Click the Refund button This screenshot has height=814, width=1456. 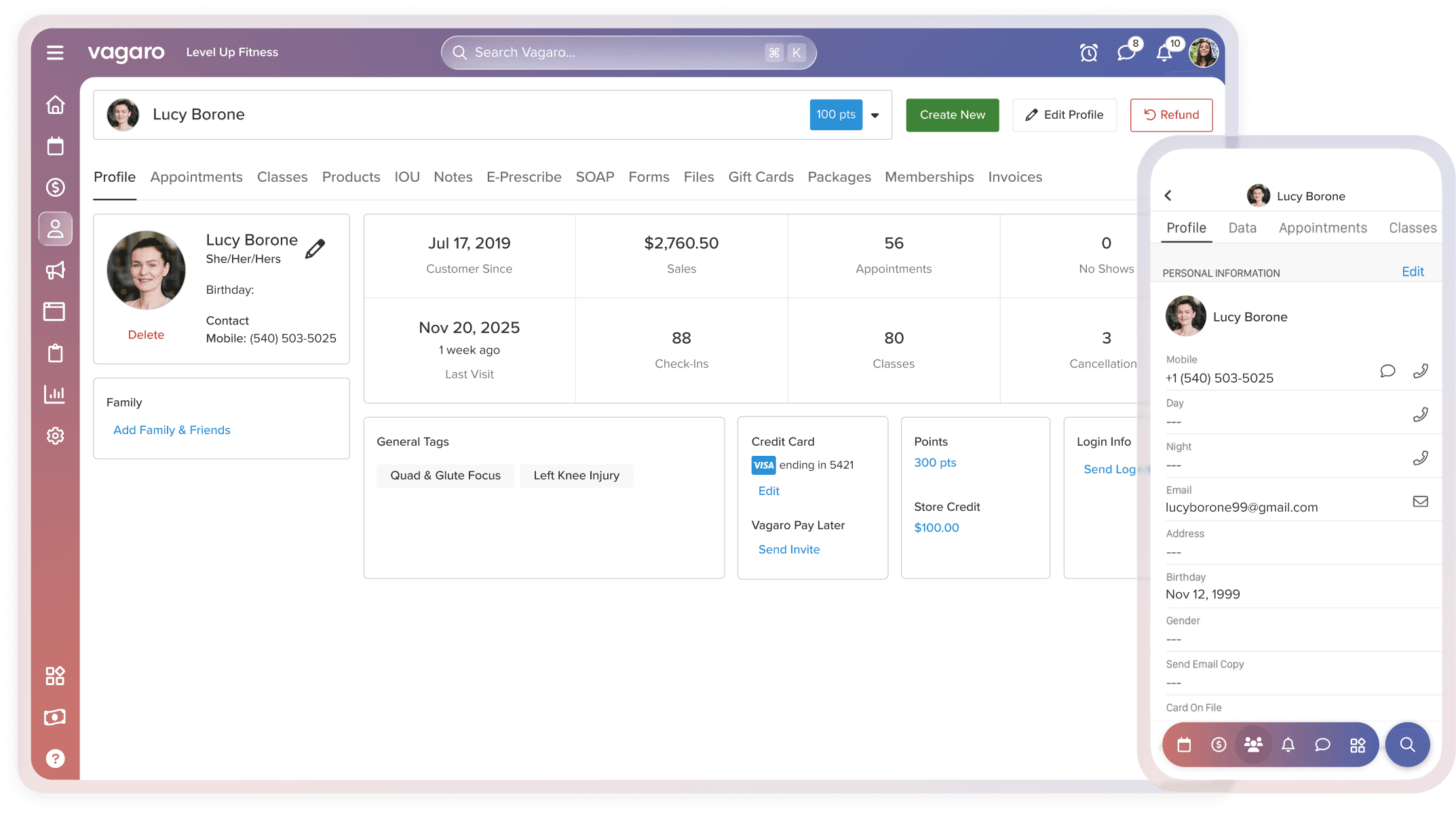point(1171,115)
